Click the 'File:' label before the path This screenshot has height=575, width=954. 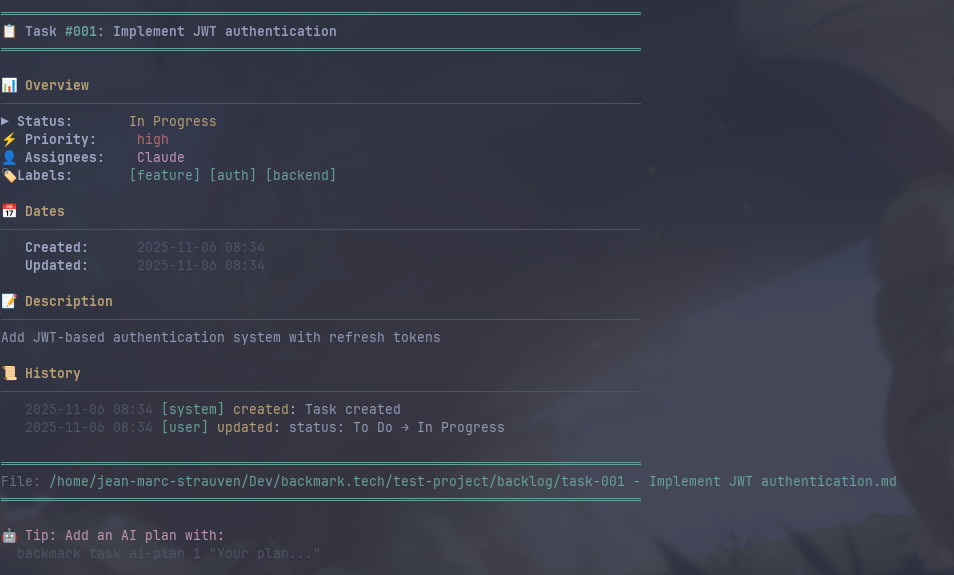(x=20, y=481)
